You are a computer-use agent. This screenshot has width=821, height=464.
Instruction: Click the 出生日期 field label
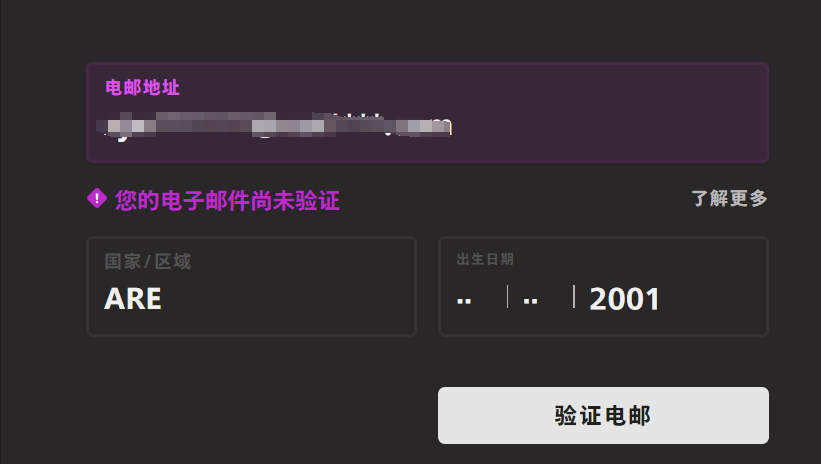coord(485,259)
